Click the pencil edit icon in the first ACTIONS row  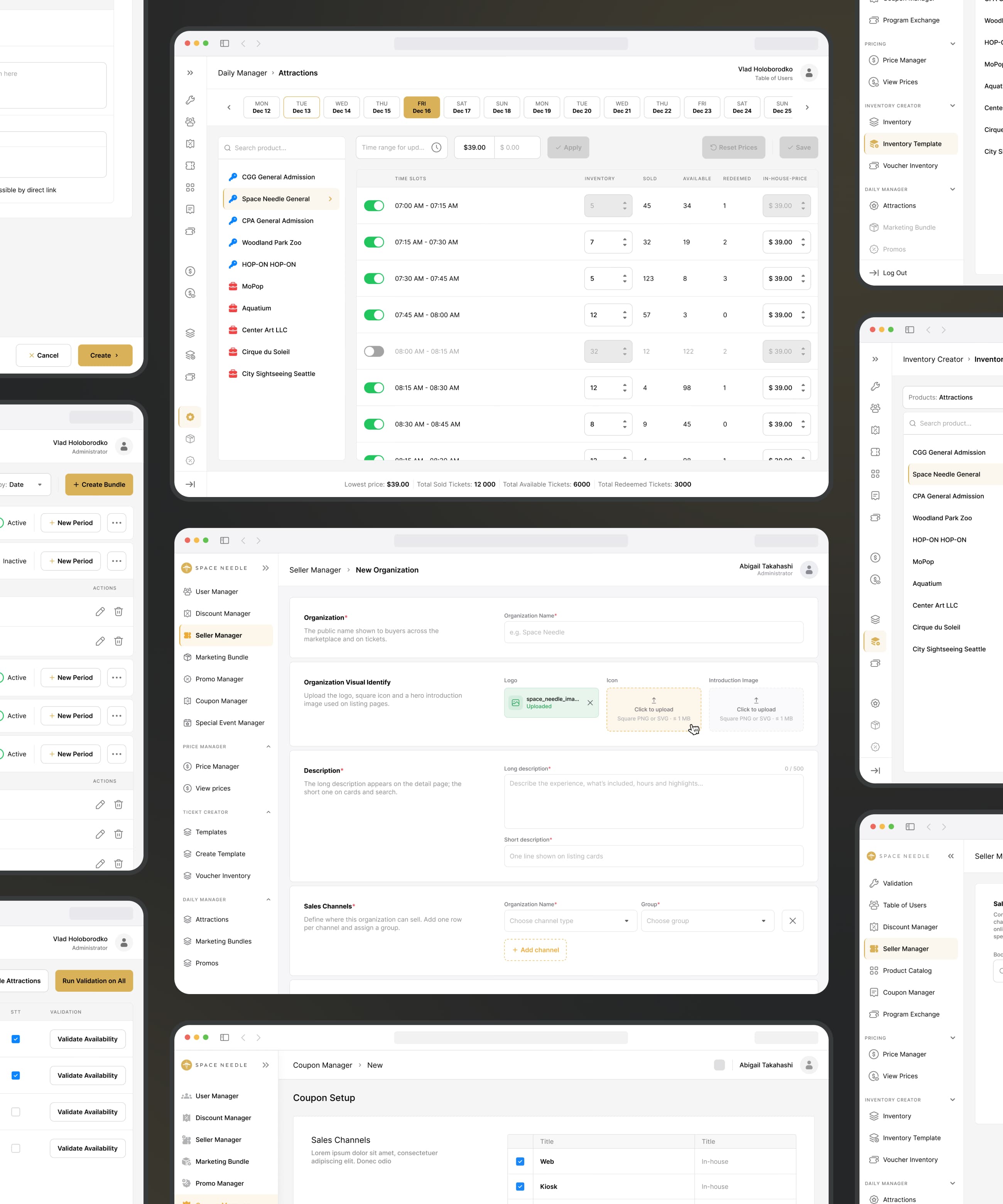click(100, 612)
